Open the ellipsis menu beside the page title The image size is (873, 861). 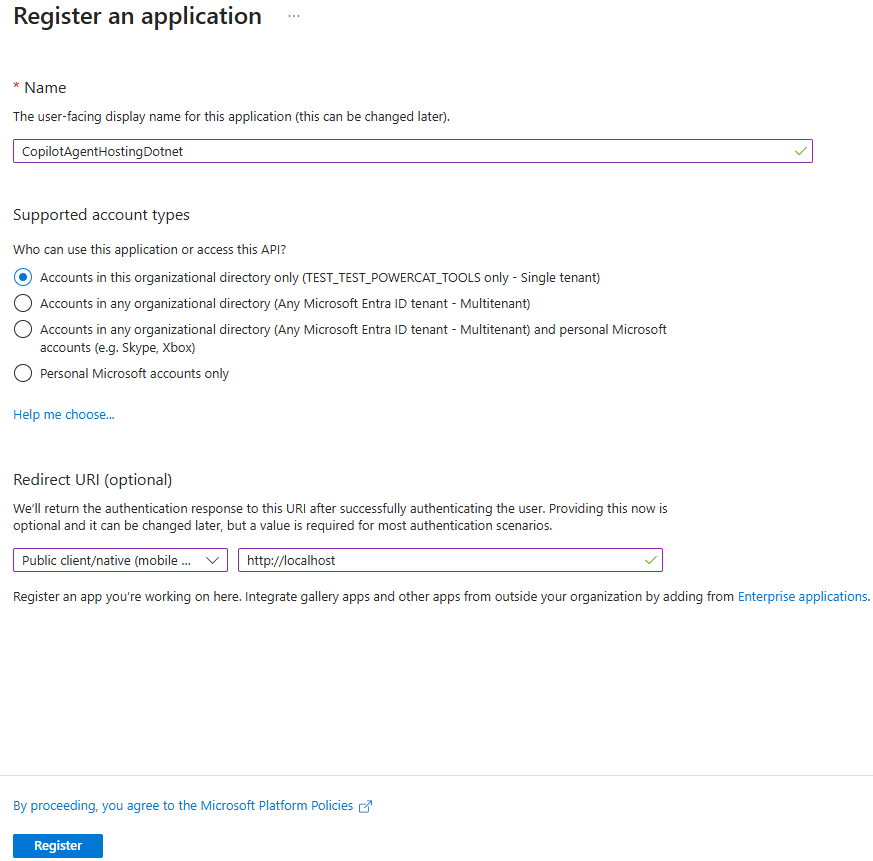coord(293,17)
